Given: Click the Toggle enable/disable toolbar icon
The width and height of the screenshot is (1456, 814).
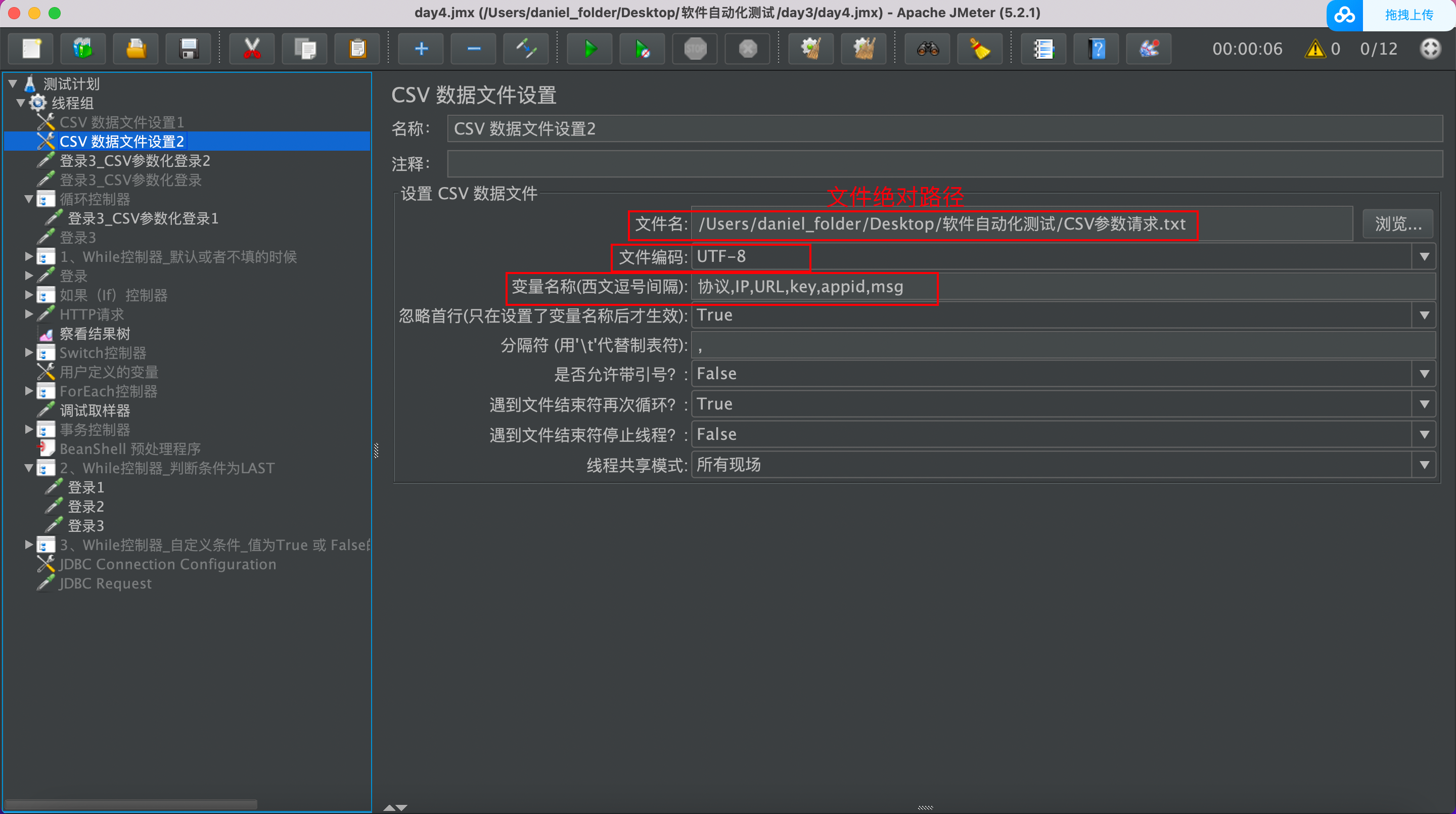Looking at the screenshot, I should pyautogui.click(x=526, y=49).
